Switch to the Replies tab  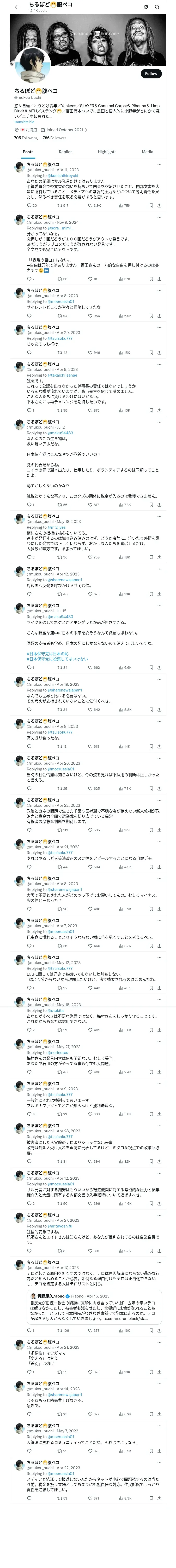(x=65, y=152)
